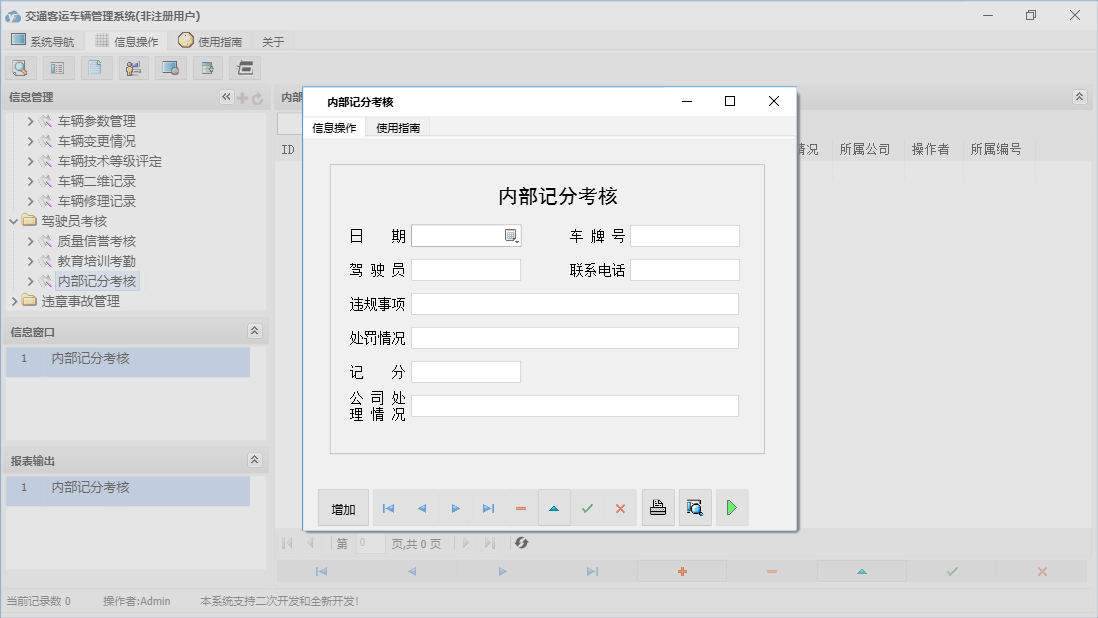Click the 关于 menu item

point(271,41)
